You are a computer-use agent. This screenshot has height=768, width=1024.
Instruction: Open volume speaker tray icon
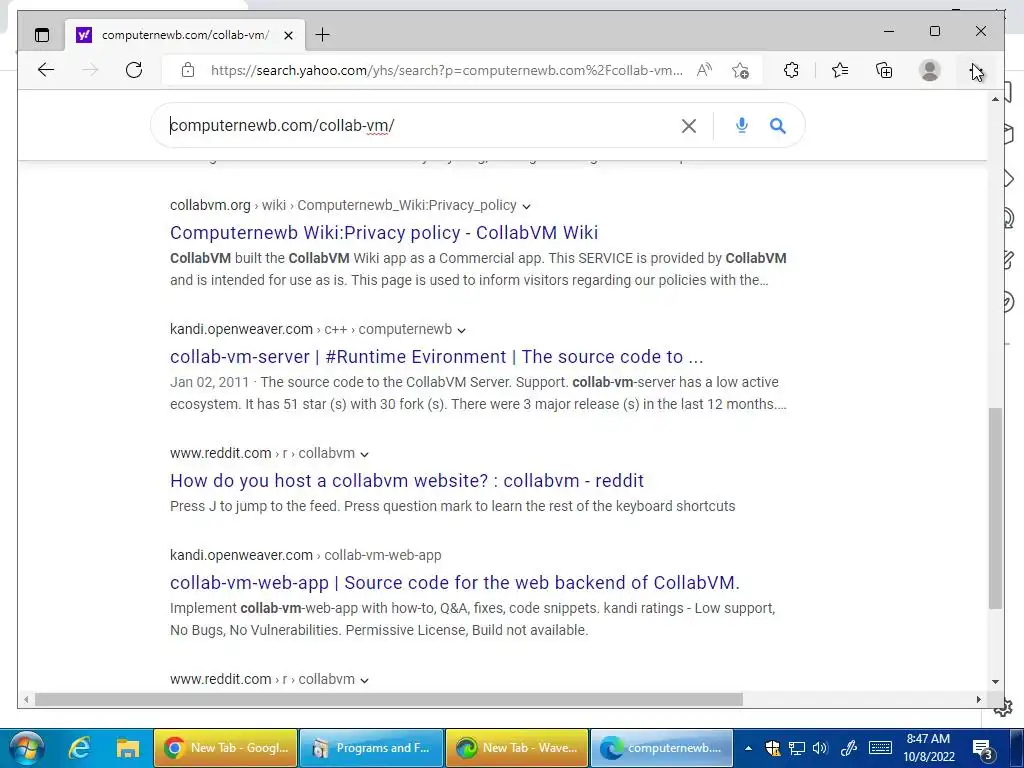click(820, 748)
